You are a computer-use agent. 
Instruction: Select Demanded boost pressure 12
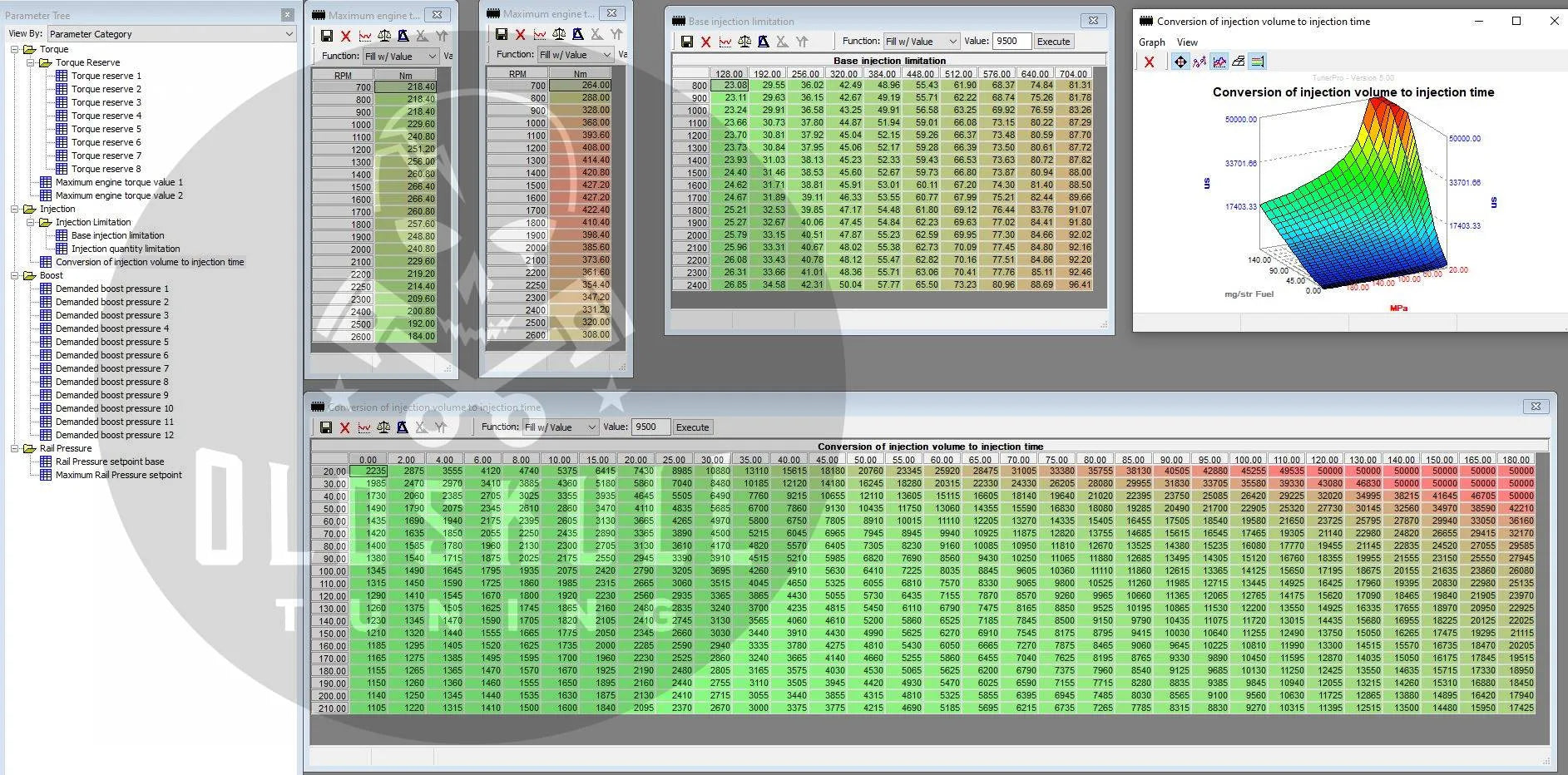click(x=114, y=435)
